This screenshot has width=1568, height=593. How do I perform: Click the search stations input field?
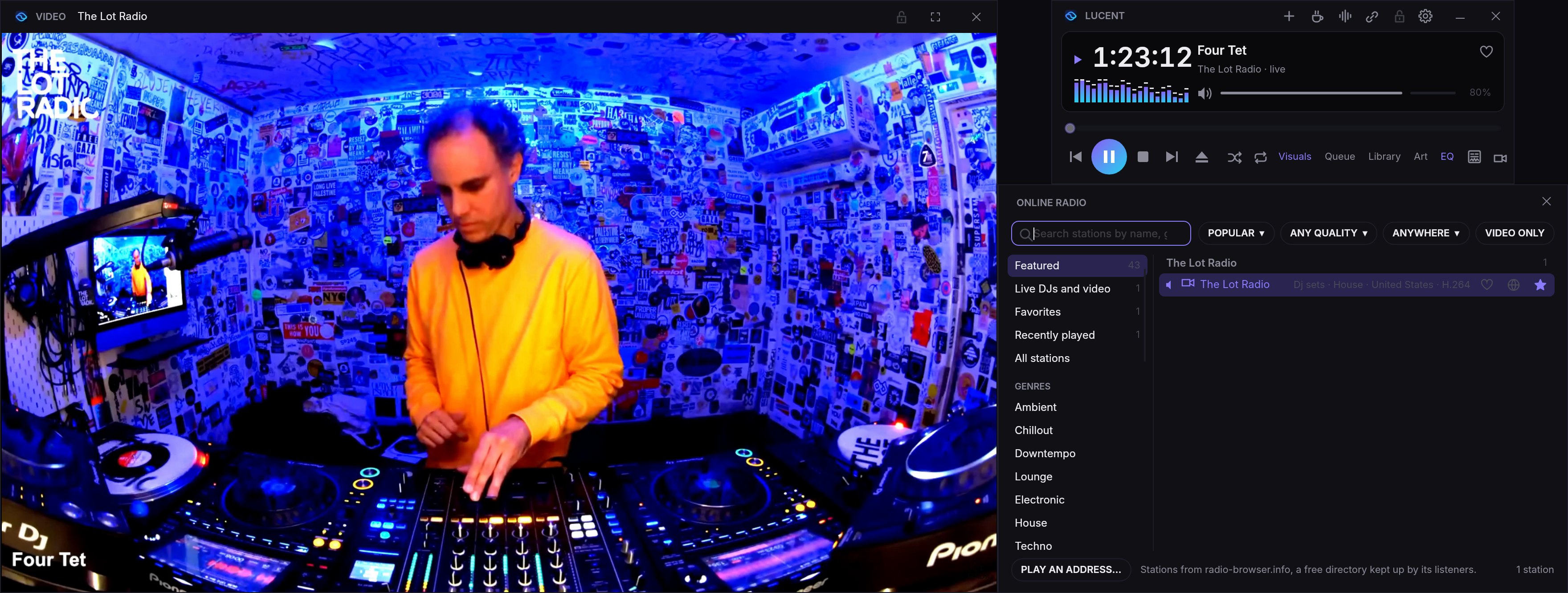pyautogui.click(x=1101, y=234)
